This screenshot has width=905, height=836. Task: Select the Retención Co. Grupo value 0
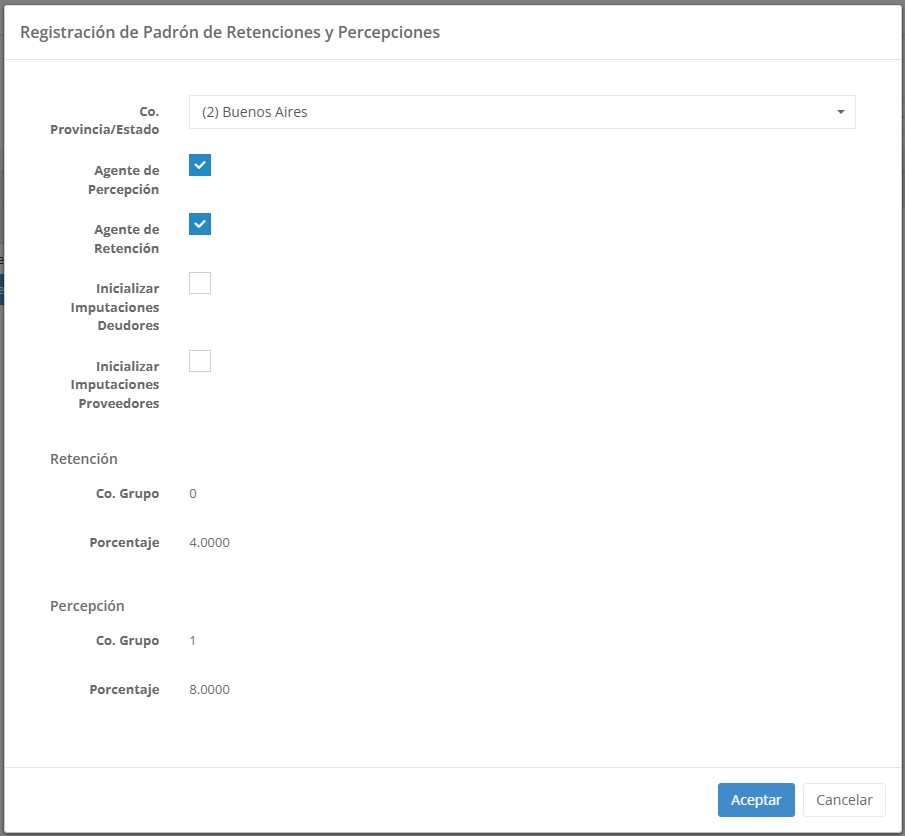click(x=193, y=494)
